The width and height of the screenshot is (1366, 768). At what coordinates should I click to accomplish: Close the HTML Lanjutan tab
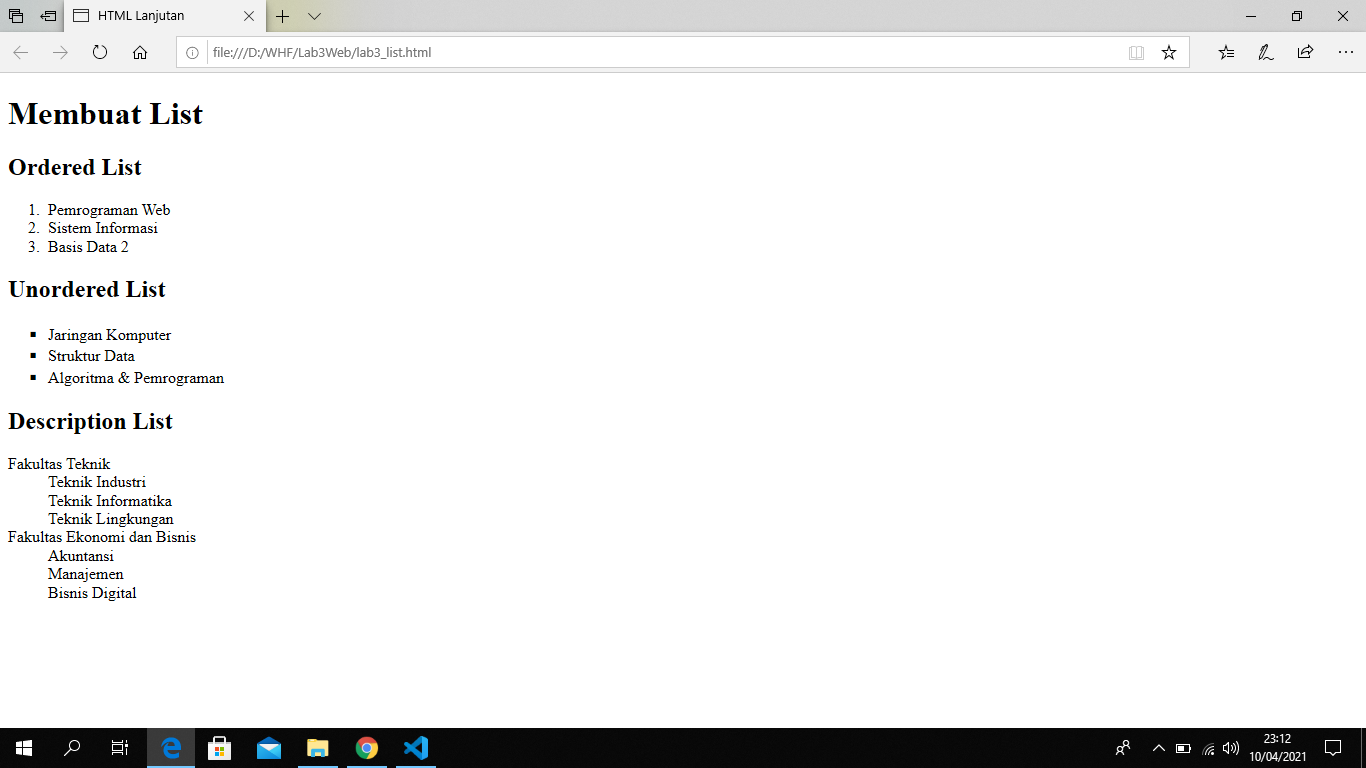click(x=249, y=16)
